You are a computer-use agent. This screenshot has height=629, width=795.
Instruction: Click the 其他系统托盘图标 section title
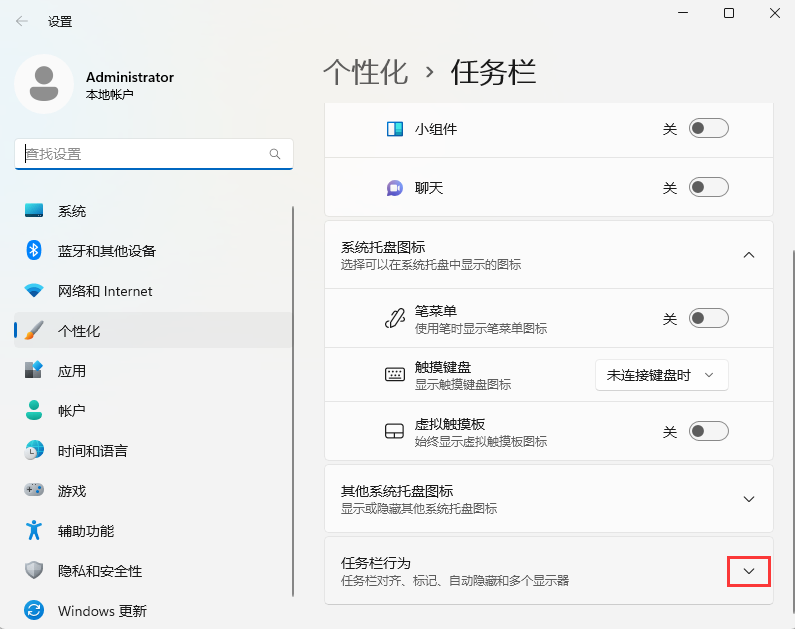[x=396, y=491]
